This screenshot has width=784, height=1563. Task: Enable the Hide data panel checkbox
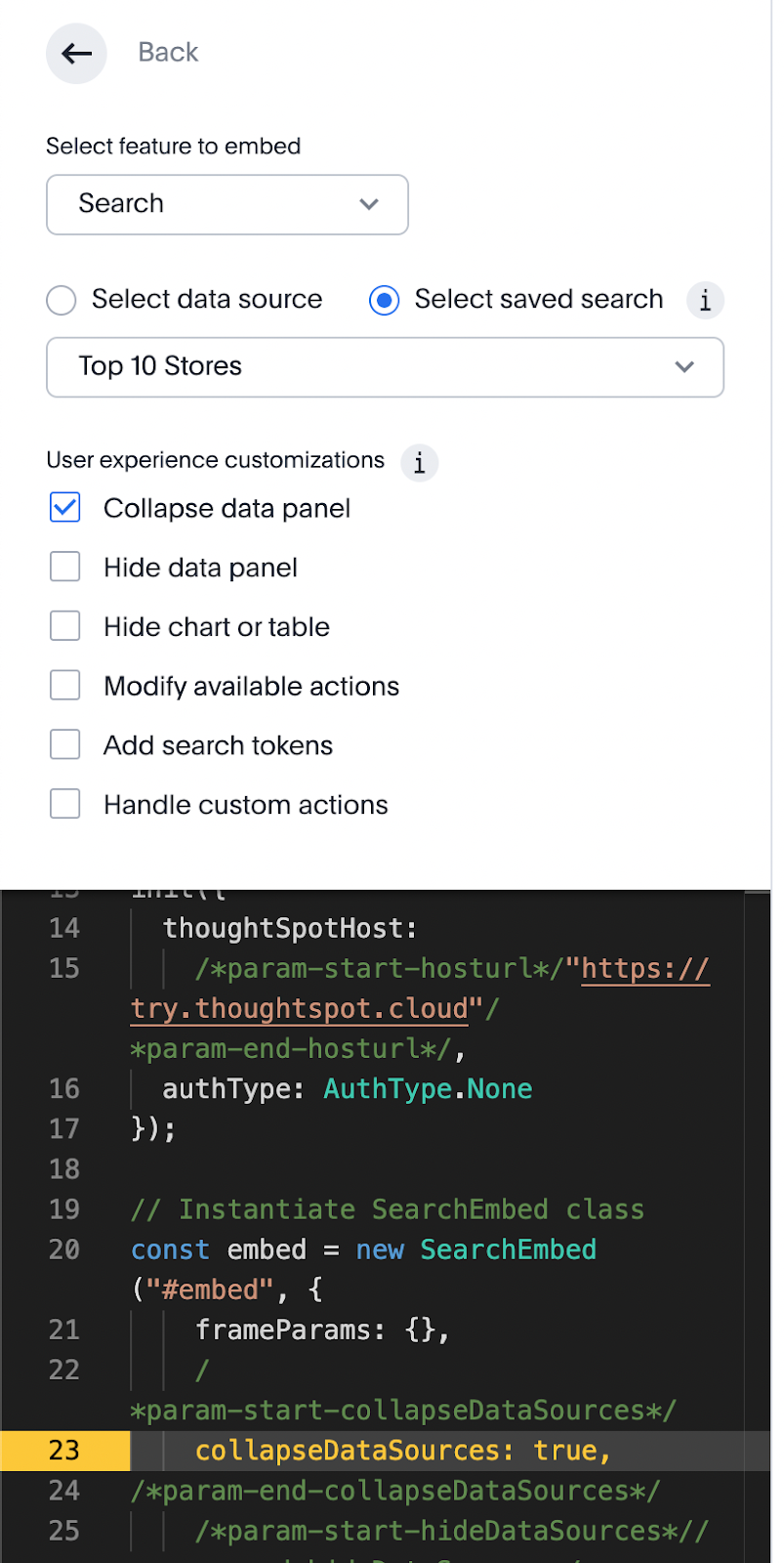[x=65, y=567]
